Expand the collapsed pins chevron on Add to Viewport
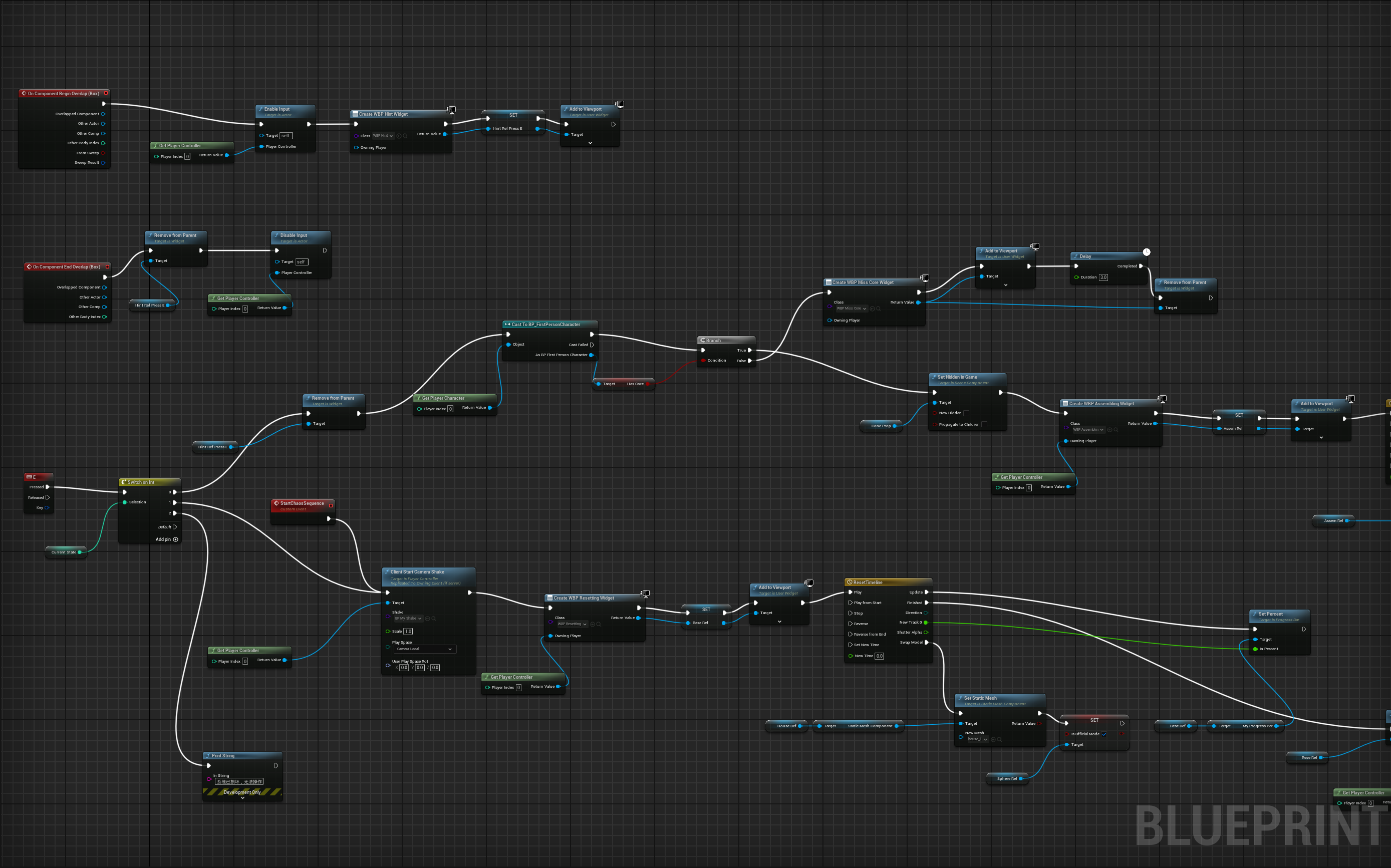1391x868 pixels. pos(589,144)
